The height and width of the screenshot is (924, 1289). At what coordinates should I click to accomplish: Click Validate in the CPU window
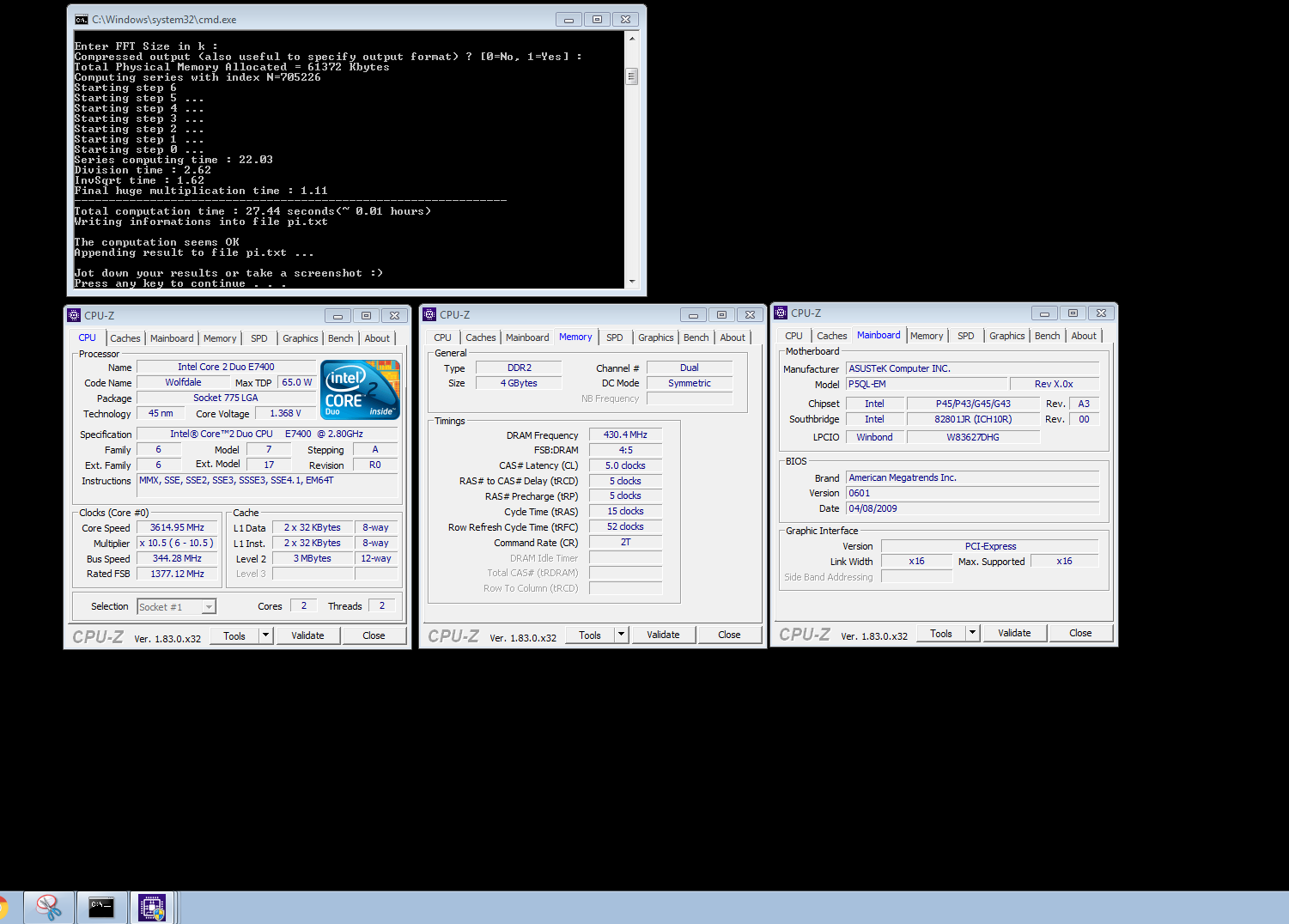coord(307,635)
